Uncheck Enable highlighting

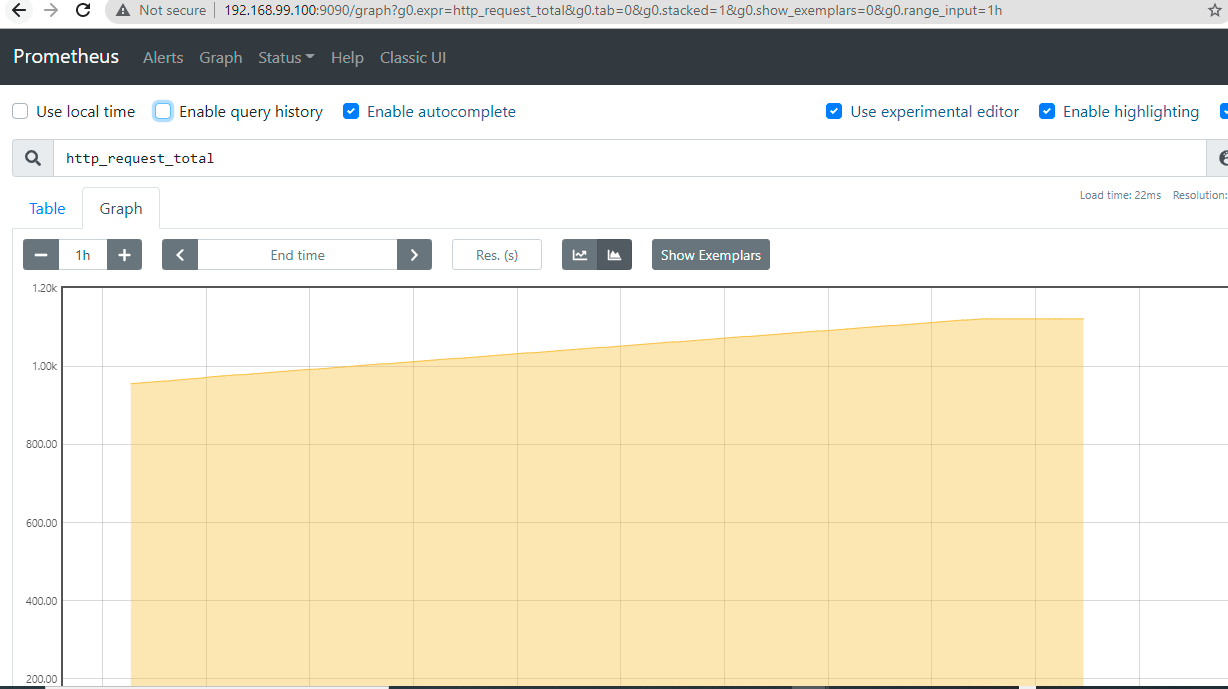[1047, 111]
